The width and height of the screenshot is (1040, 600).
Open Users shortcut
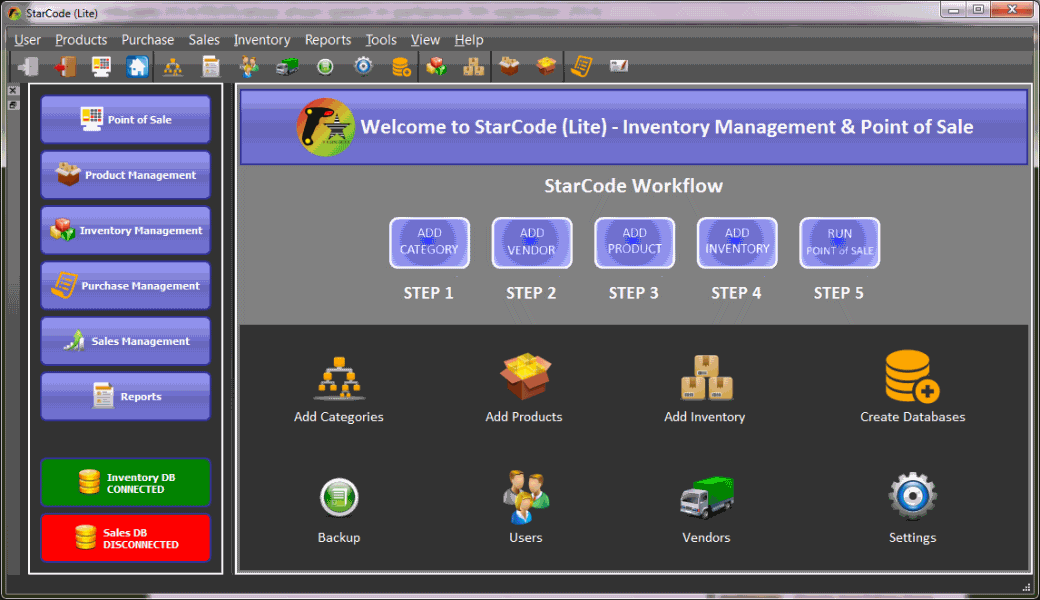click(526, 508)
